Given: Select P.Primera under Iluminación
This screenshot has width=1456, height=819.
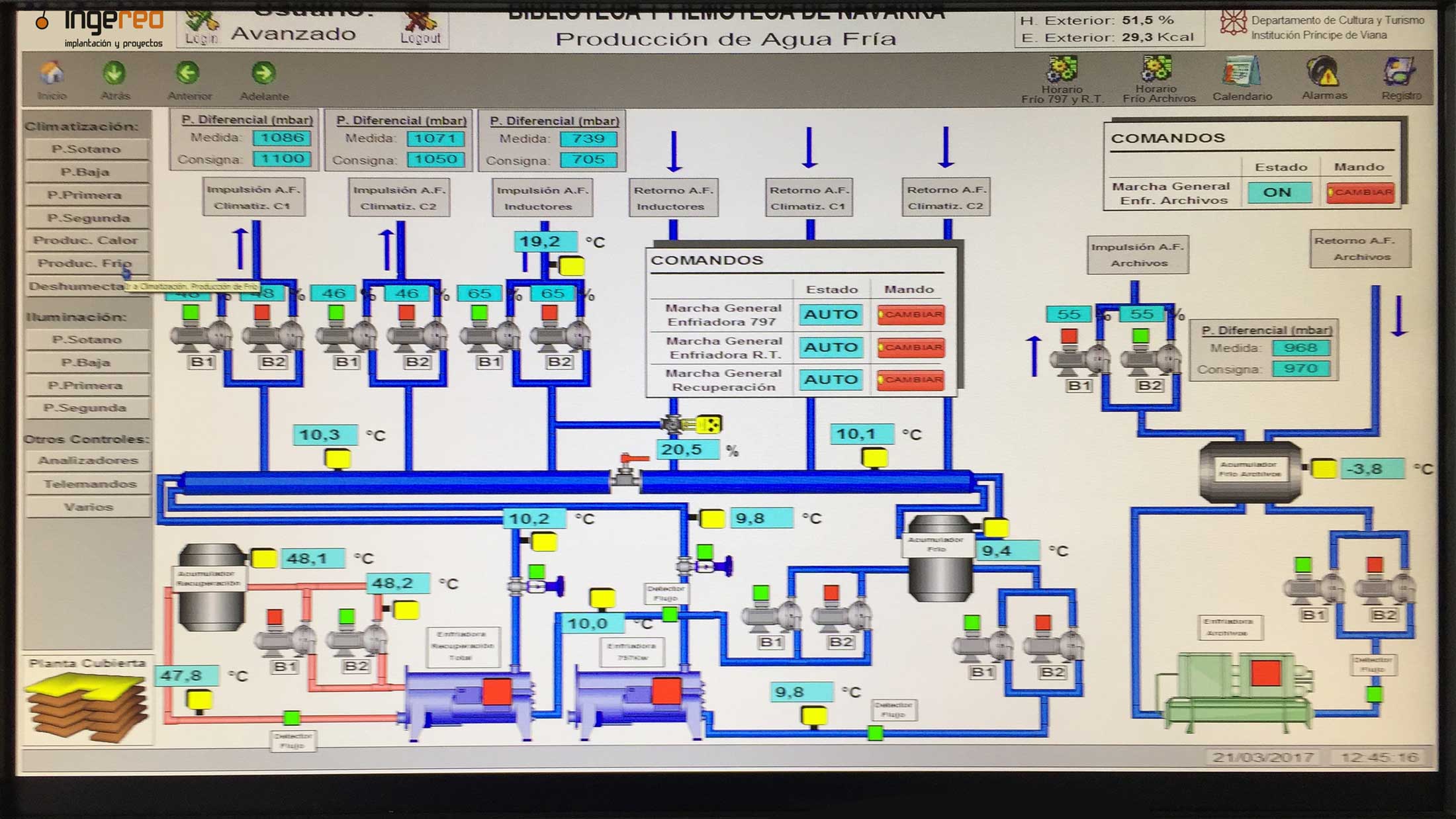Looking at the screenshot, I should click(86, 385).
